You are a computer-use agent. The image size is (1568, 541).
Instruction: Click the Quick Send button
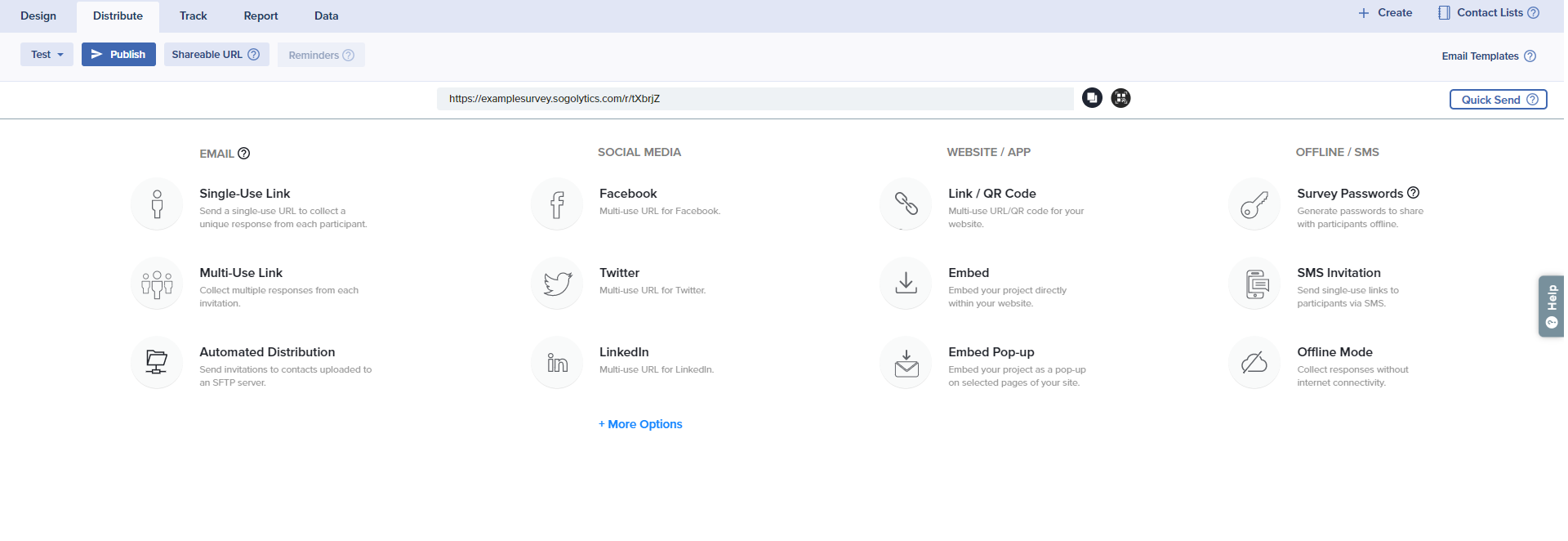coord(1498,100)
